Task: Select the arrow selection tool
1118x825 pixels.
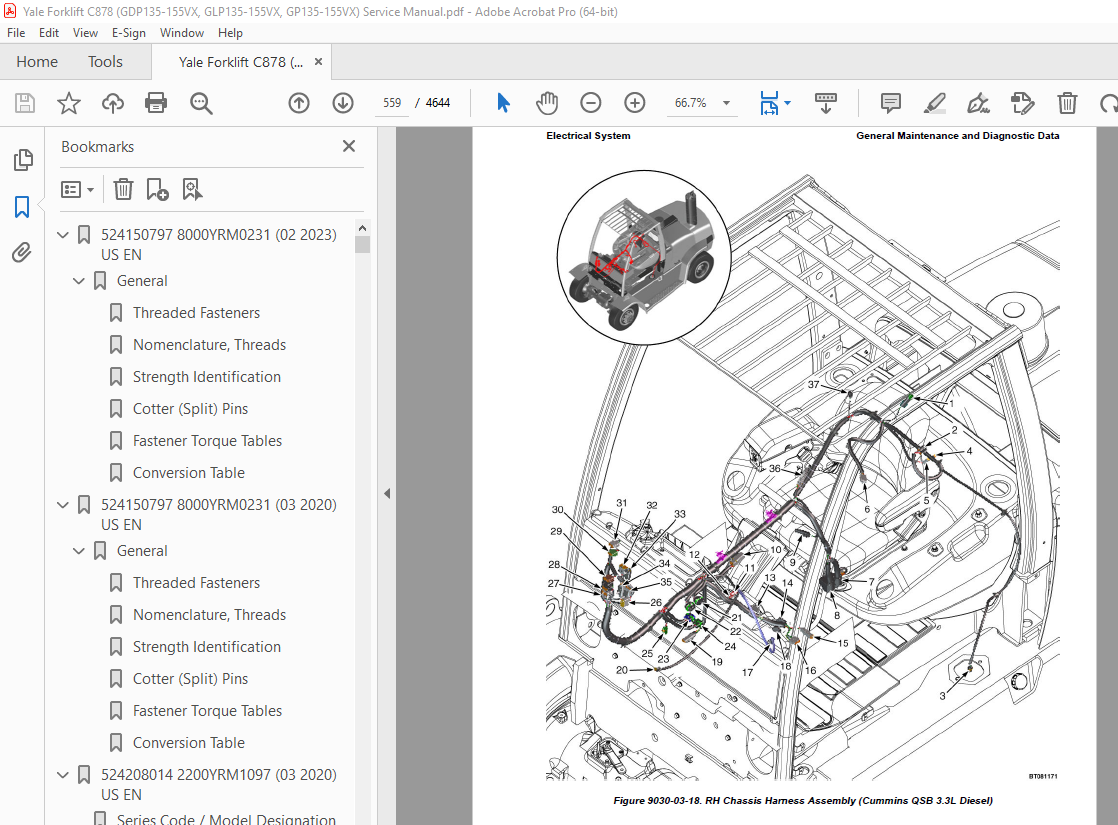Action: coord(503,103)
